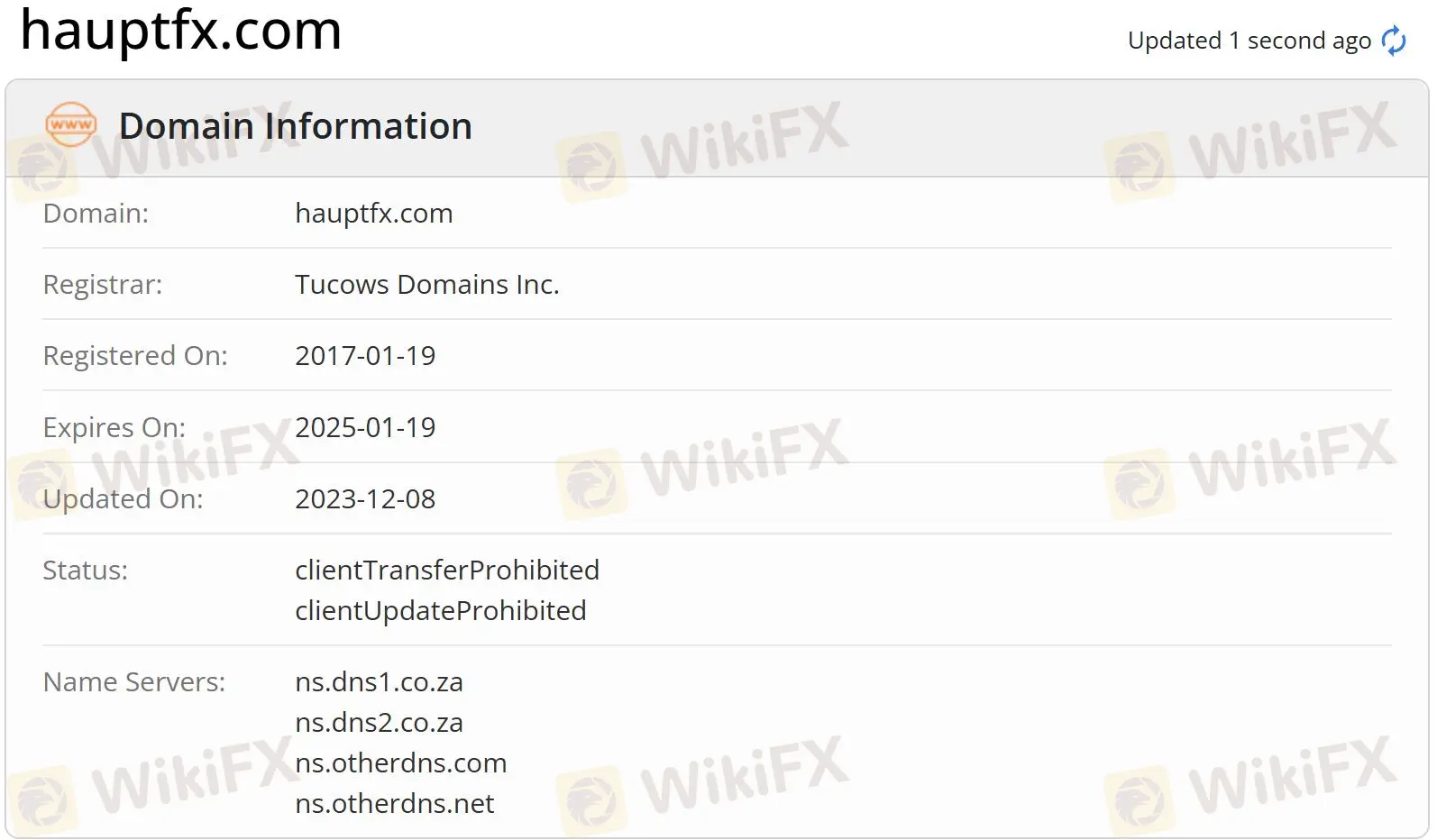Click the Name Servers row label

pyautogui.click(x=132, y=682)
